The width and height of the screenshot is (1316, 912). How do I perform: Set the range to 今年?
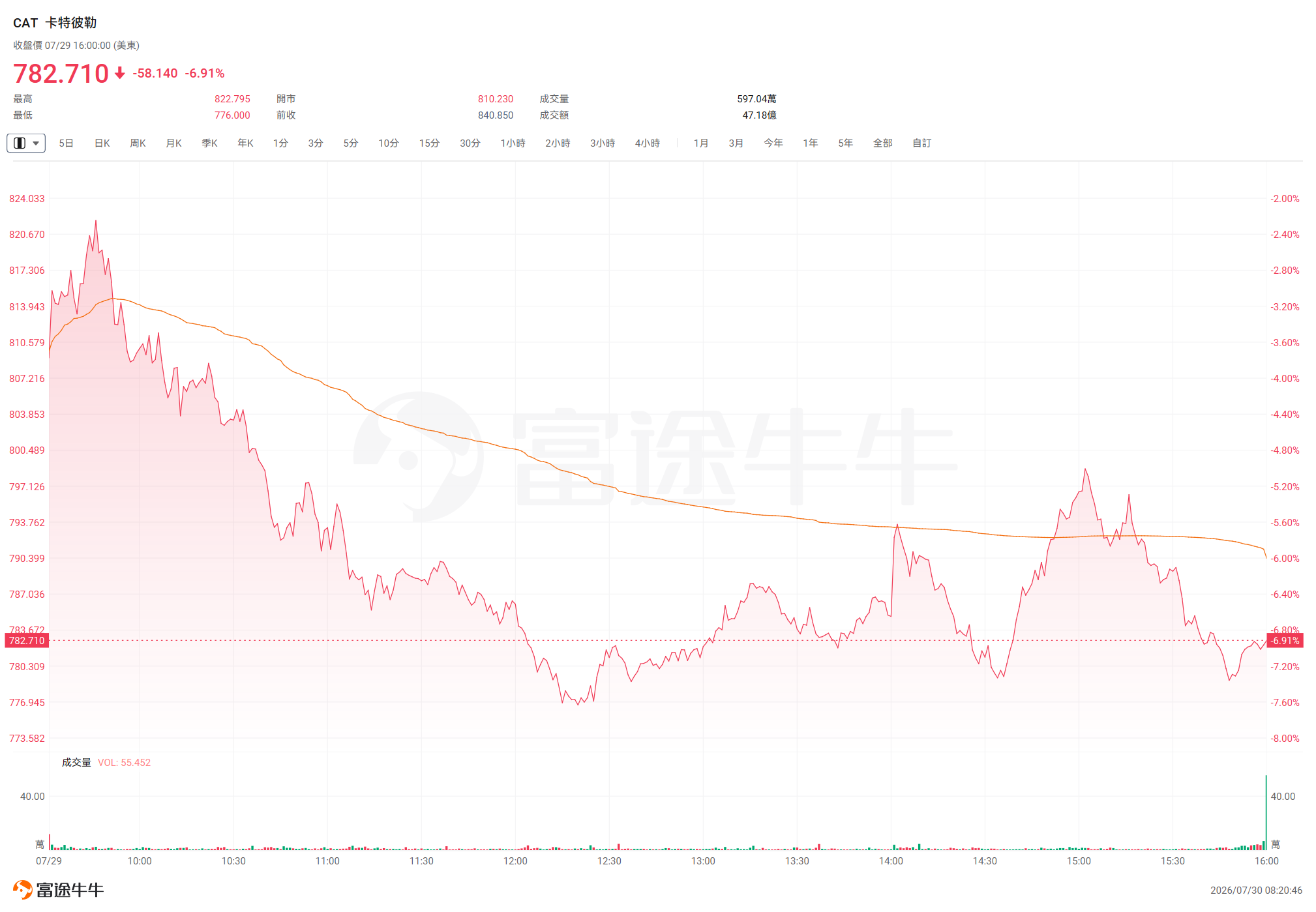tap(773, 143)
